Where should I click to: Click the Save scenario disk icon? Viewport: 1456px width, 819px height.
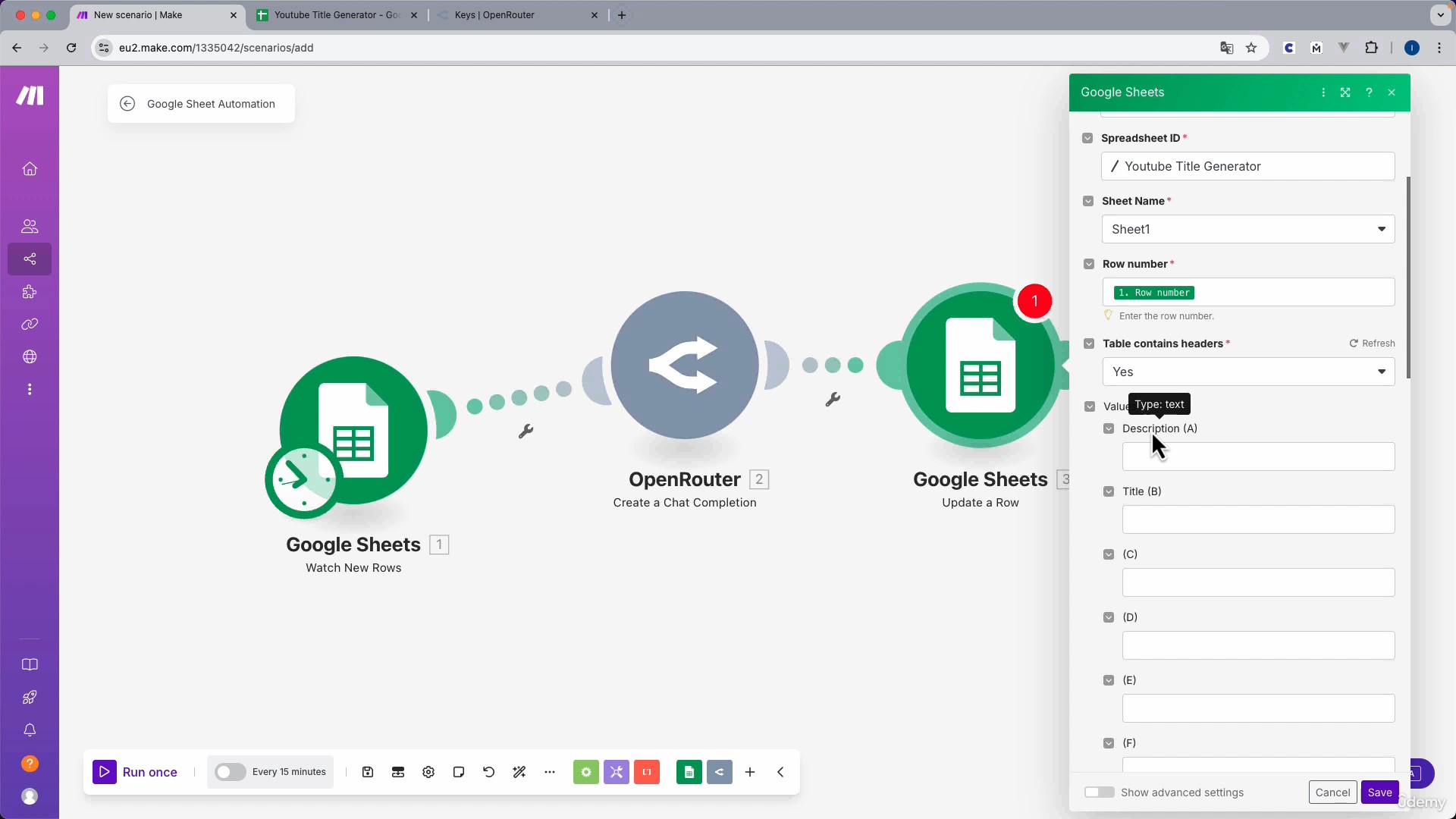(x=368, y=772)
